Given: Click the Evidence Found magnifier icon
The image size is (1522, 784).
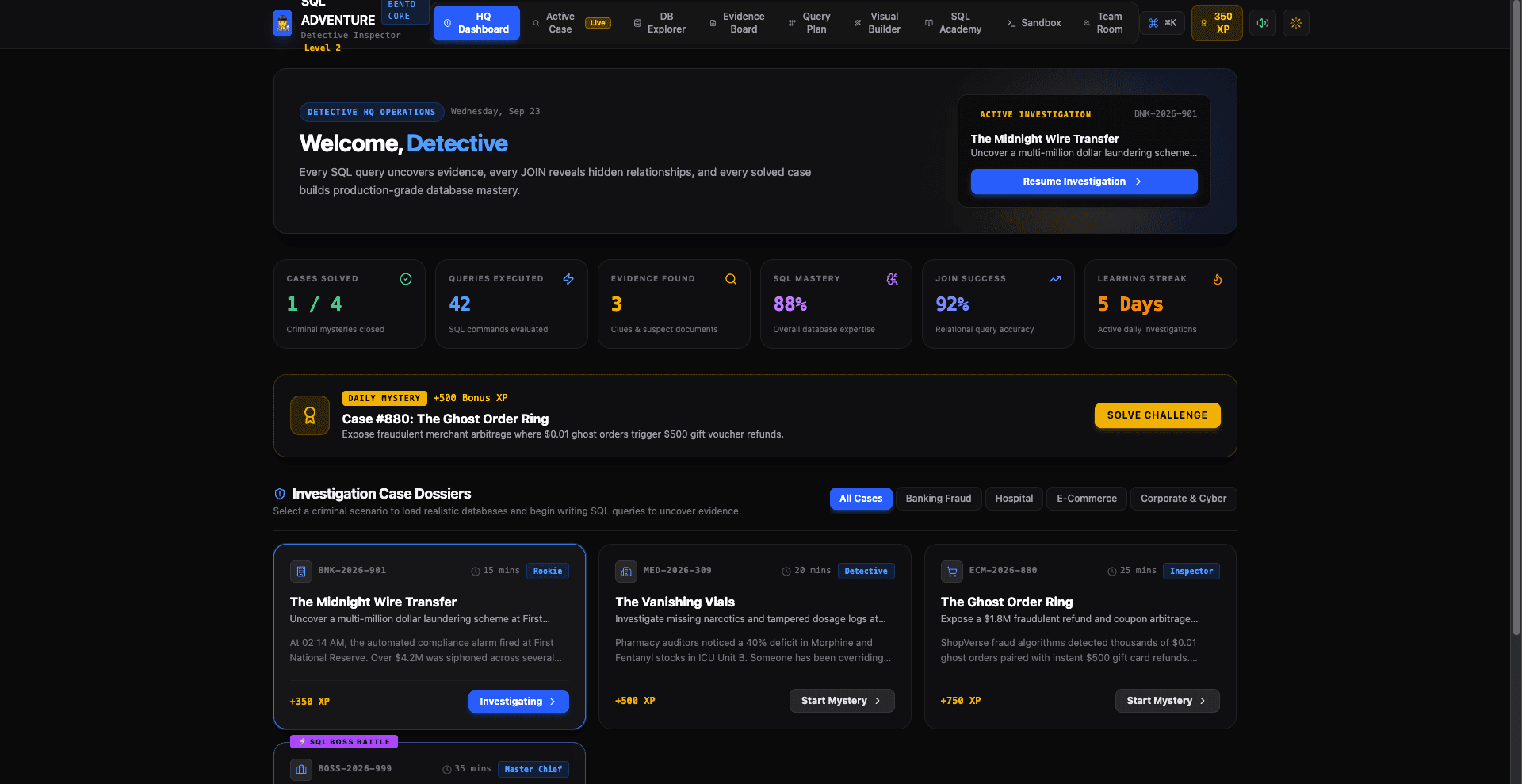Looking at the screenshot, I should click(x=731, y=279).
